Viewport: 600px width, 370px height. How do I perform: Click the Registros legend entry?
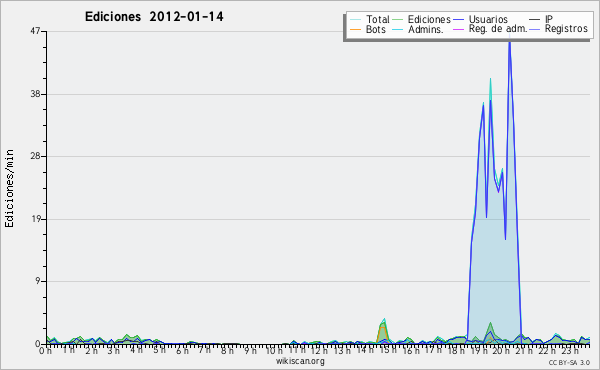point(566,29)
